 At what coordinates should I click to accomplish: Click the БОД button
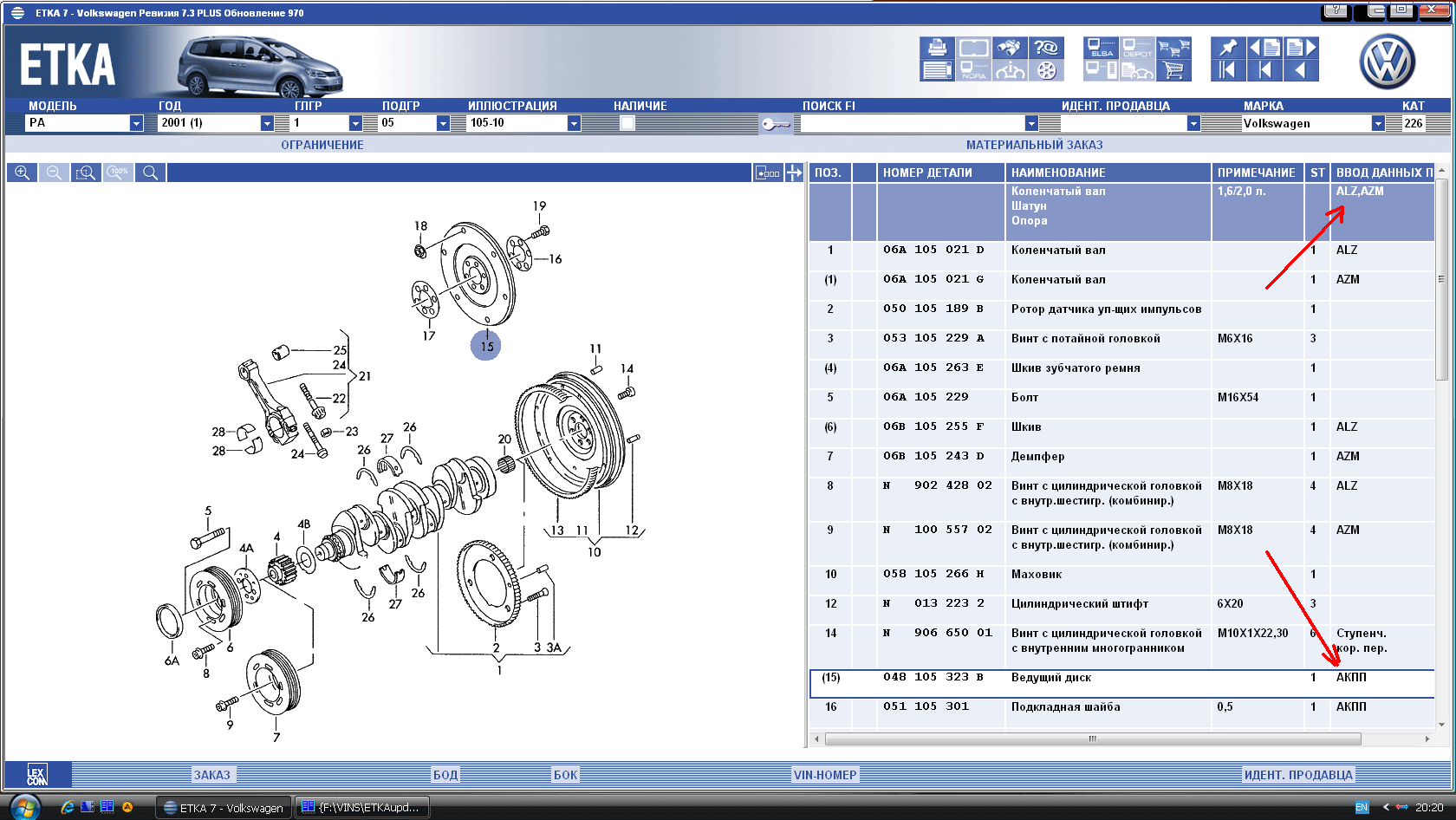pyautogui.click(x=445, y=775)
